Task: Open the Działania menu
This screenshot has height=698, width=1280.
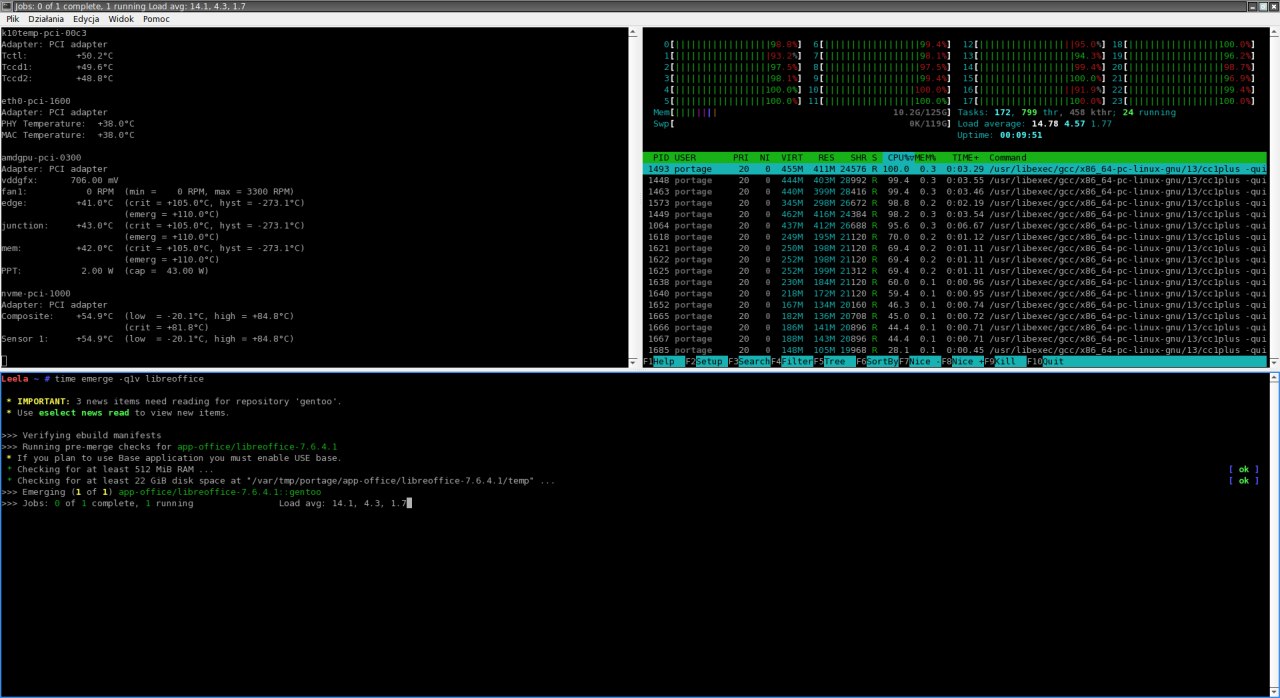Action: [x=46, y=18]
